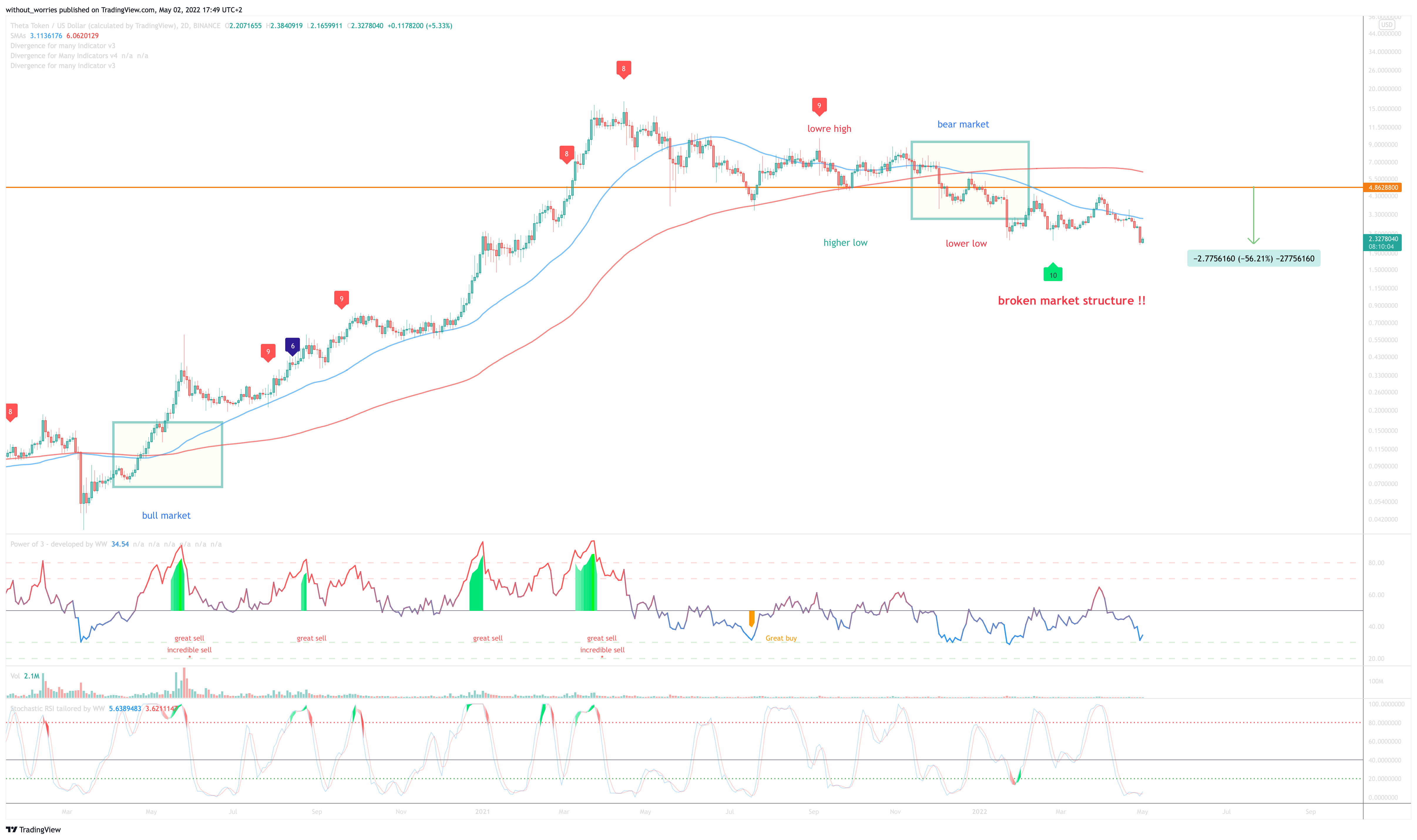This screenshot has width=1417, height=840.
Task: Select the lowre high text label
Action: click(x=829, y=129)
